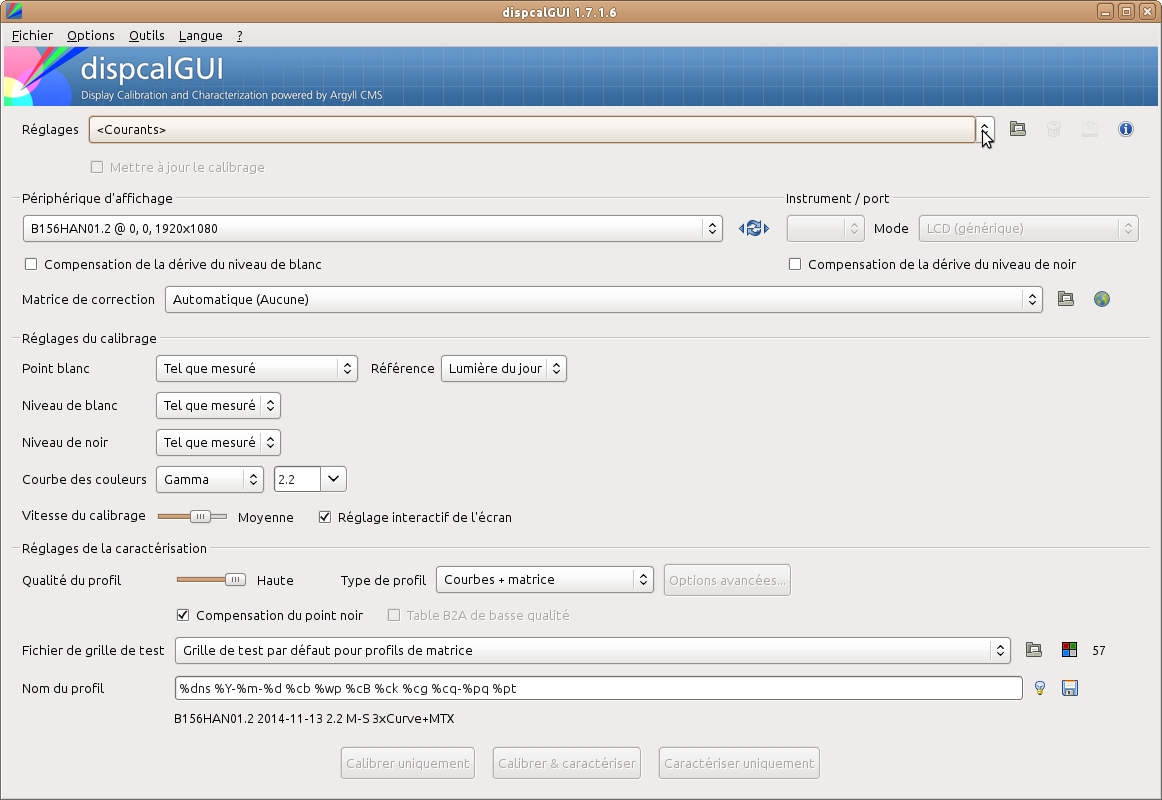Open the Fichier menu
Screen dimensions: 1162x800
point(32,36)
